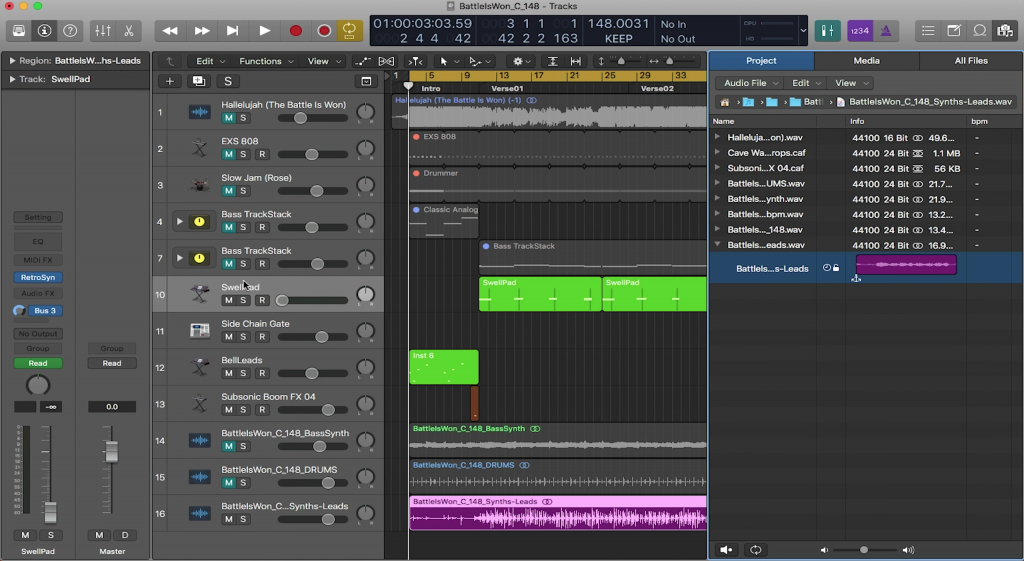This screenshot has height=561, width=1024.
Task: Toggle the browser loop preview button
Action: click(756, 550)
